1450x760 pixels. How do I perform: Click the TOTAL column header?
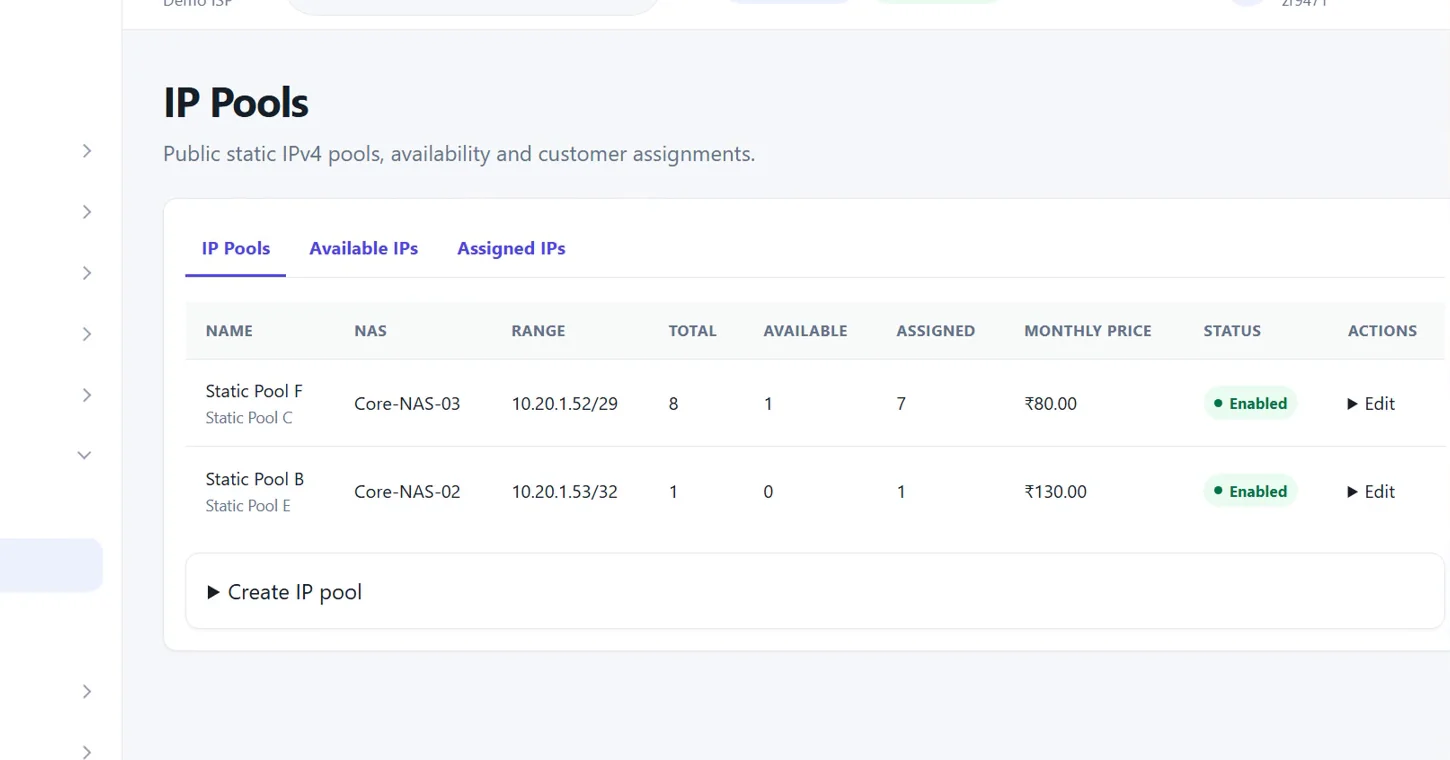pos(693,331)
